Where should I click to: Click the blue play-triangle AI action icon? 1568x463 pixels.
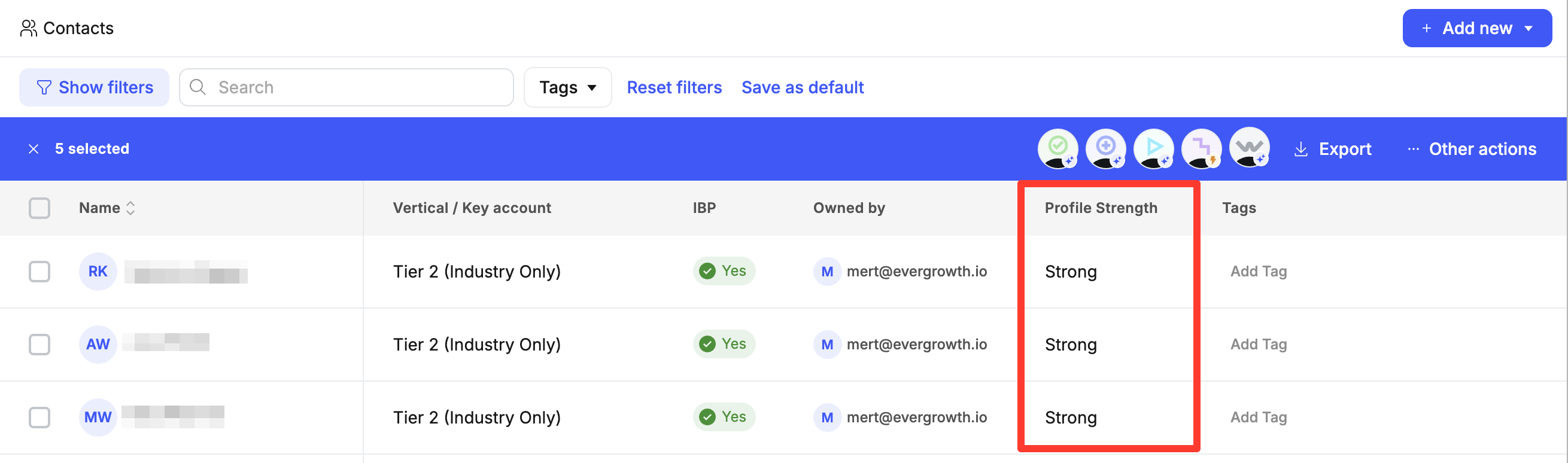point(1153,148)
